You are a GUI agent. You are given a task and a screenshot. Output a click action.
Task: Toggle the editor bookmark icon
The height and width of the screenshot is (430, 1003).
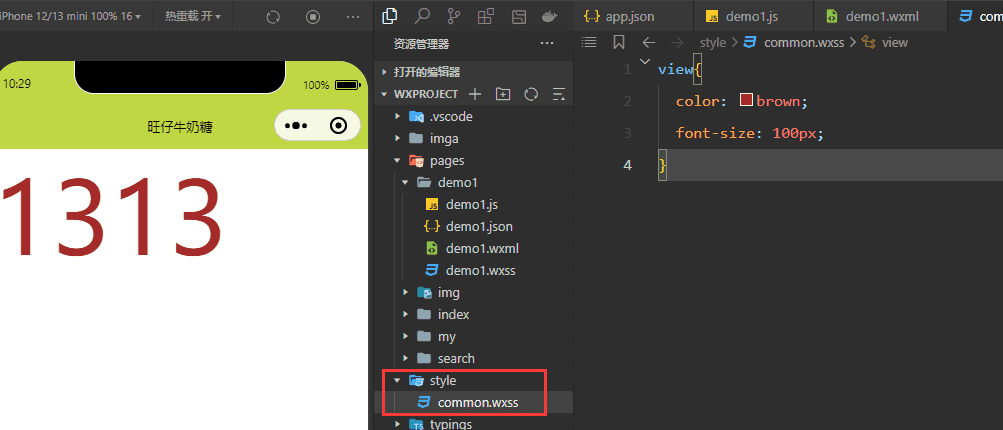point(619,42)
